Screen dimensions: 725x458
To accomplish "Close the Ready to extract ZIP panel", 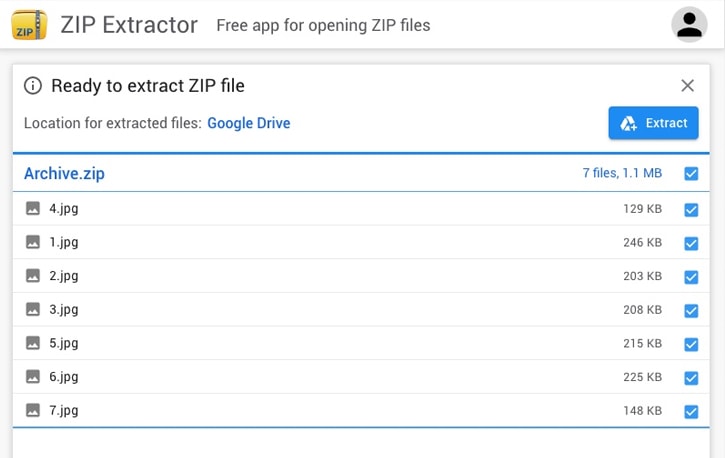I will click(x=687, y=86).
